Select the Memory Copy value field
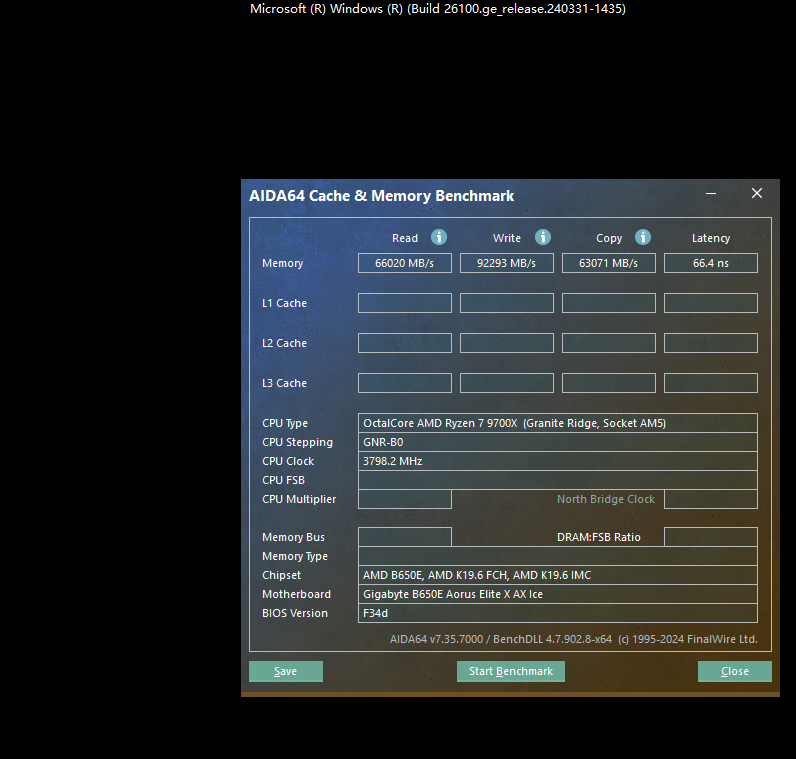The width and height of the screenshot is (796, 759). pos(609,263)
